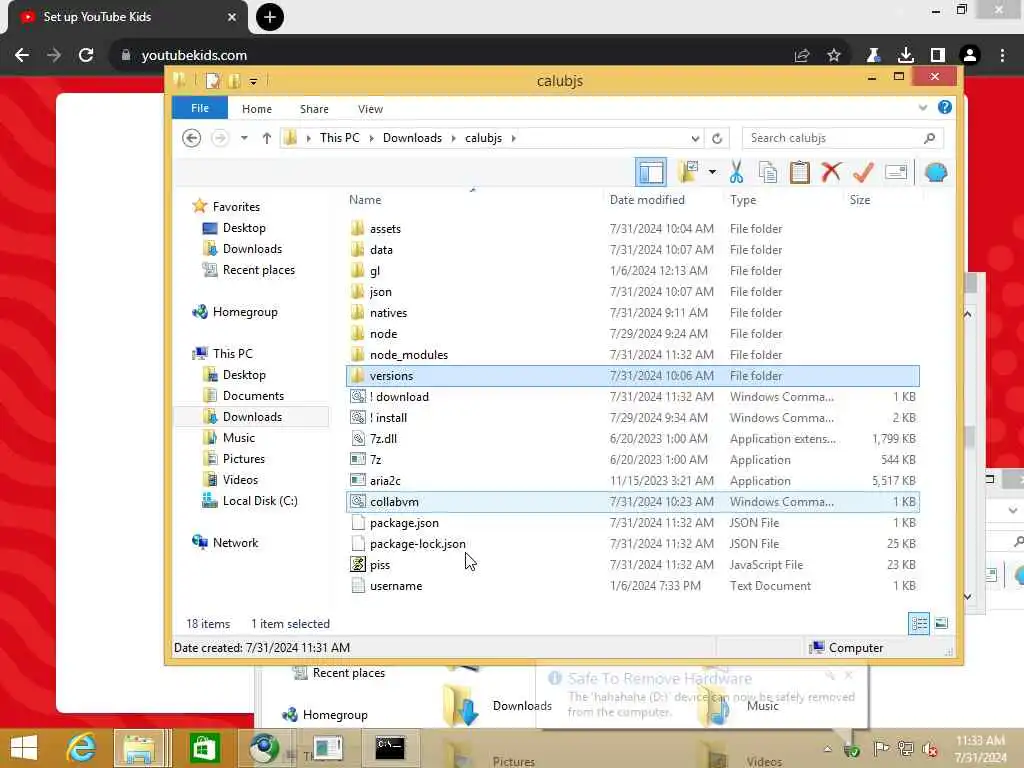Go up one folder level
1024x768 pixels.
pos(266,138)
